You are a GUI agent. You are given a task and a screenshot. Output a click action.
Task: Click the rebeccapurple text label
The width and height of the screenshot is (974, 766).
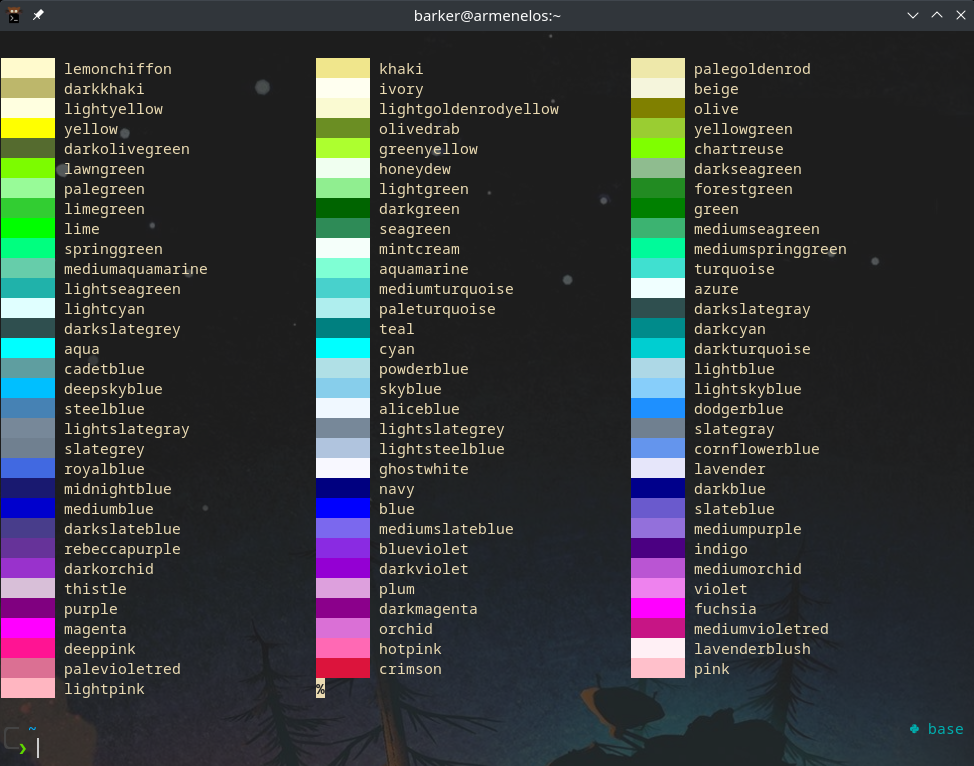122,549
